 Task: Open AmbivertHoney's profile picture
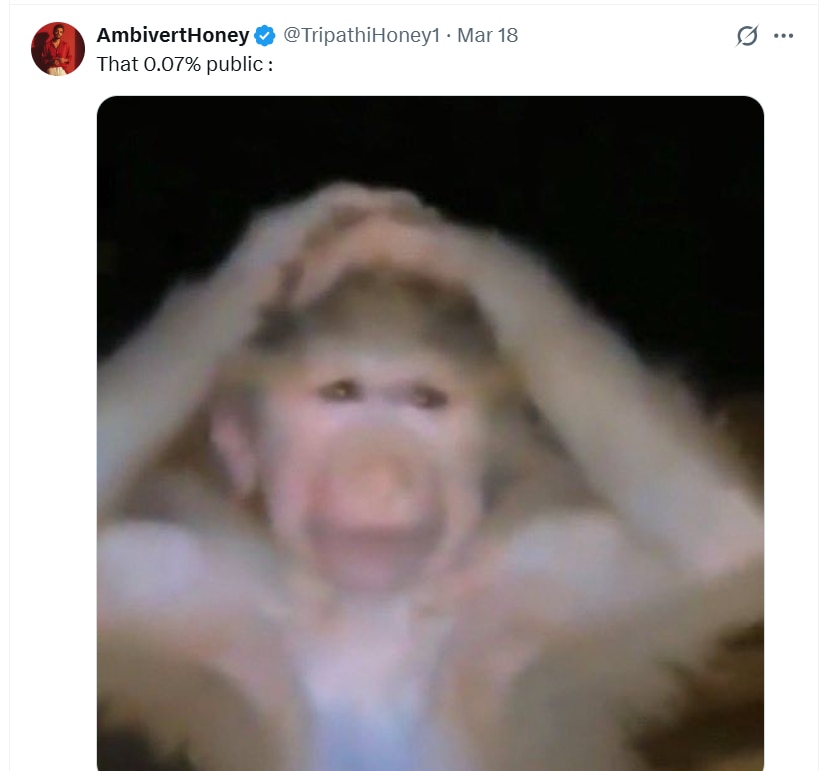point(58,48)
